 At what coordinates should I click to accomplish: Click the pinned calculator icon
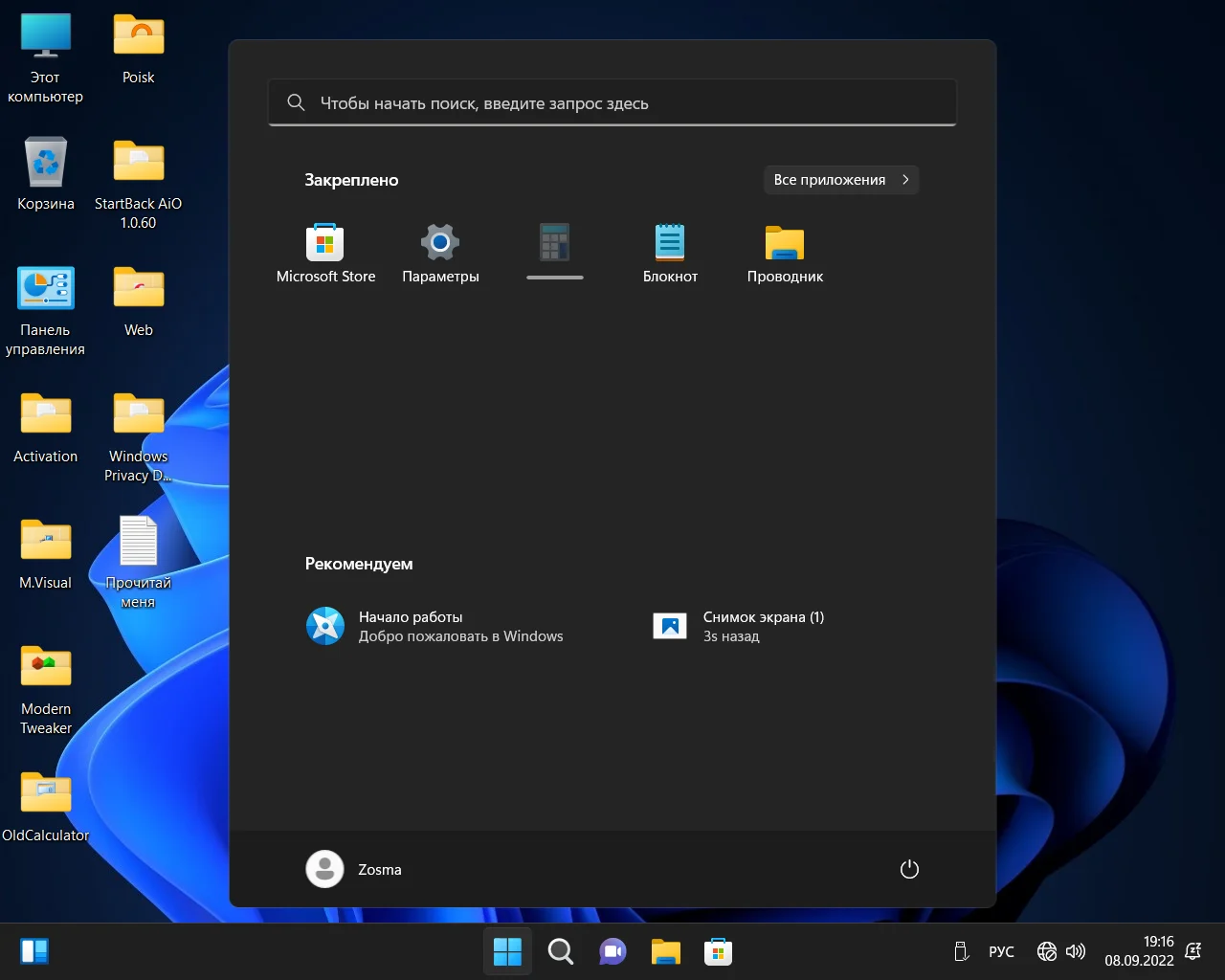pyautogui.click(x=555, y=243)
